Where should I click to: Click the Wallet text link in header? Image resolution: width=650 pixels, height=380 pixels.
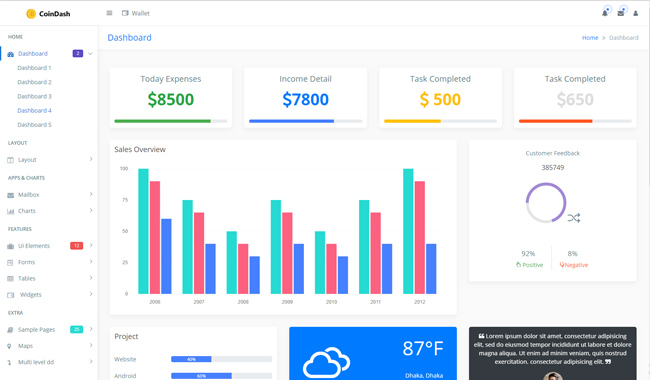click(x=141, y=13)
